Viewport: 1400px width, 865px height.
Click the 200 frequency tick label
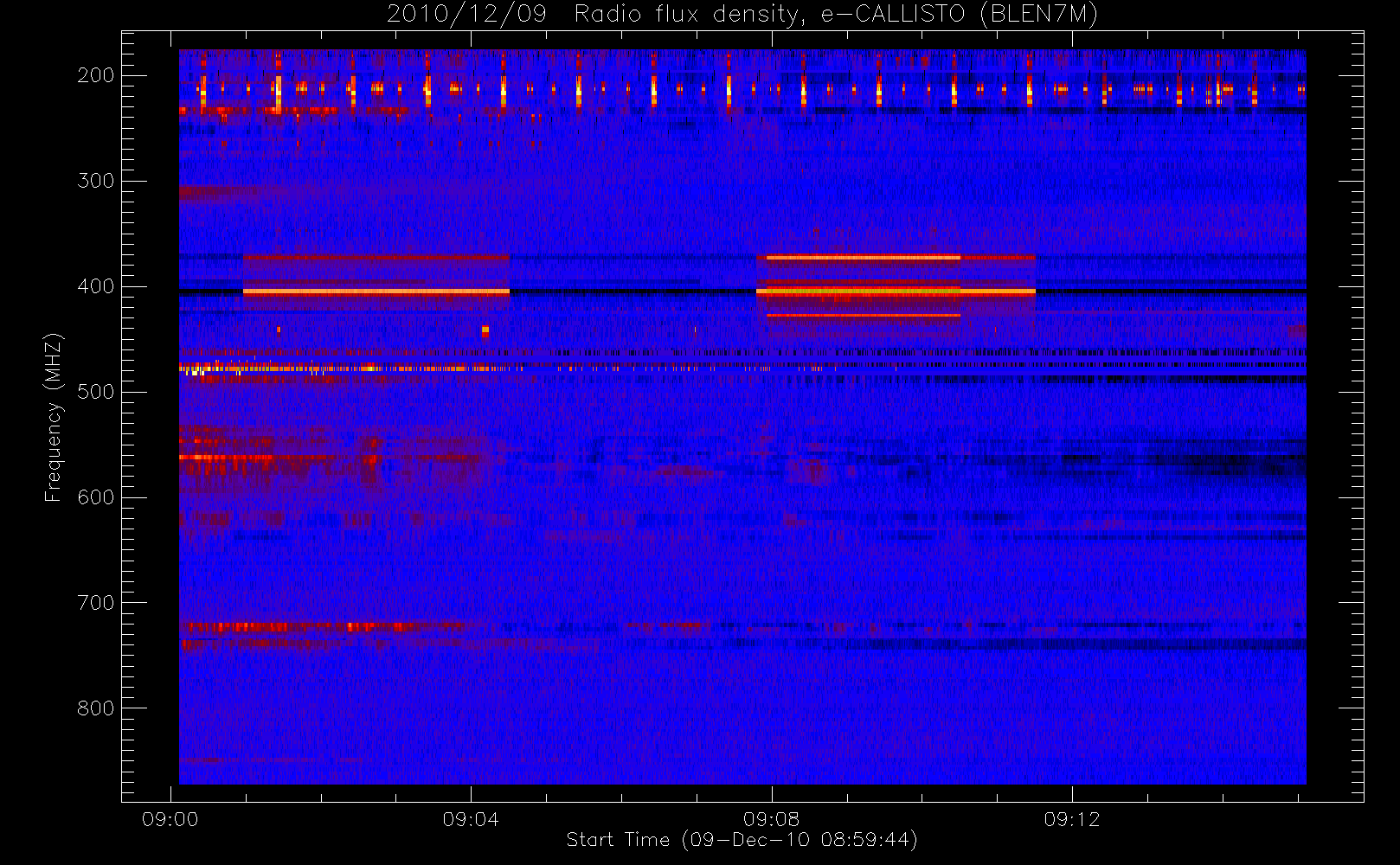96,75
